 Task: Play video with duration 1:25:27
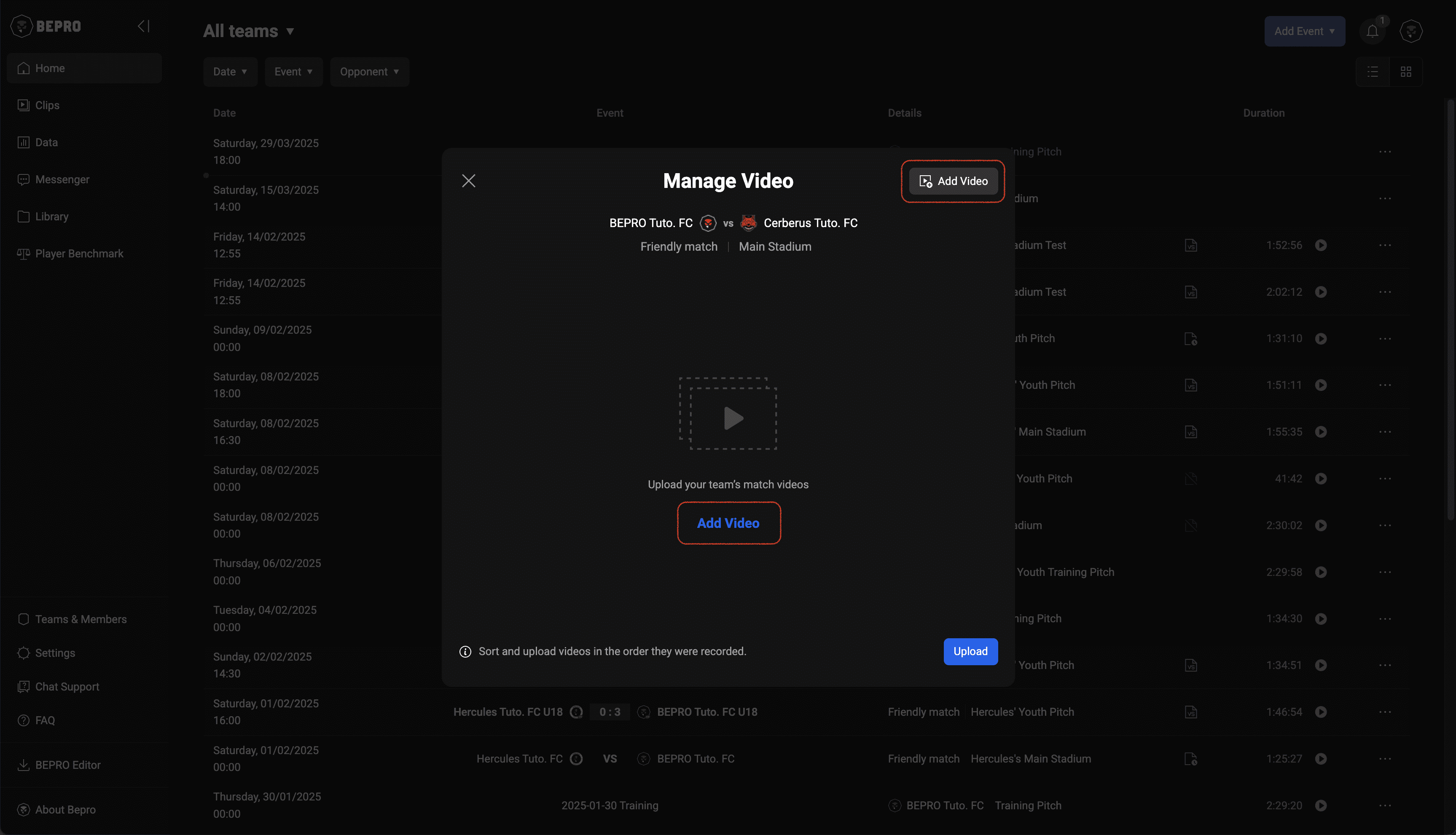coord(1321,759)
